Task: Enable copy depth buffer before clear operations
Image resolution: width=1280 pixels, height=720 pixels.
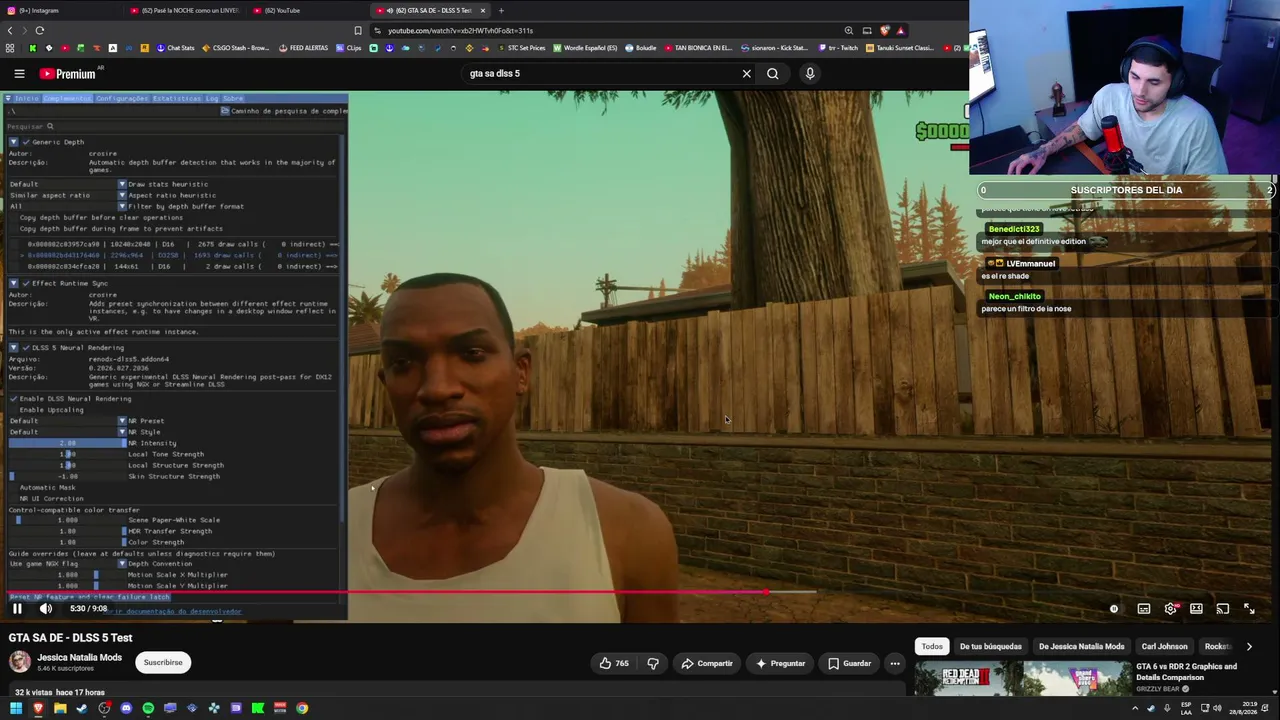Action: click(x=14, y=217)
